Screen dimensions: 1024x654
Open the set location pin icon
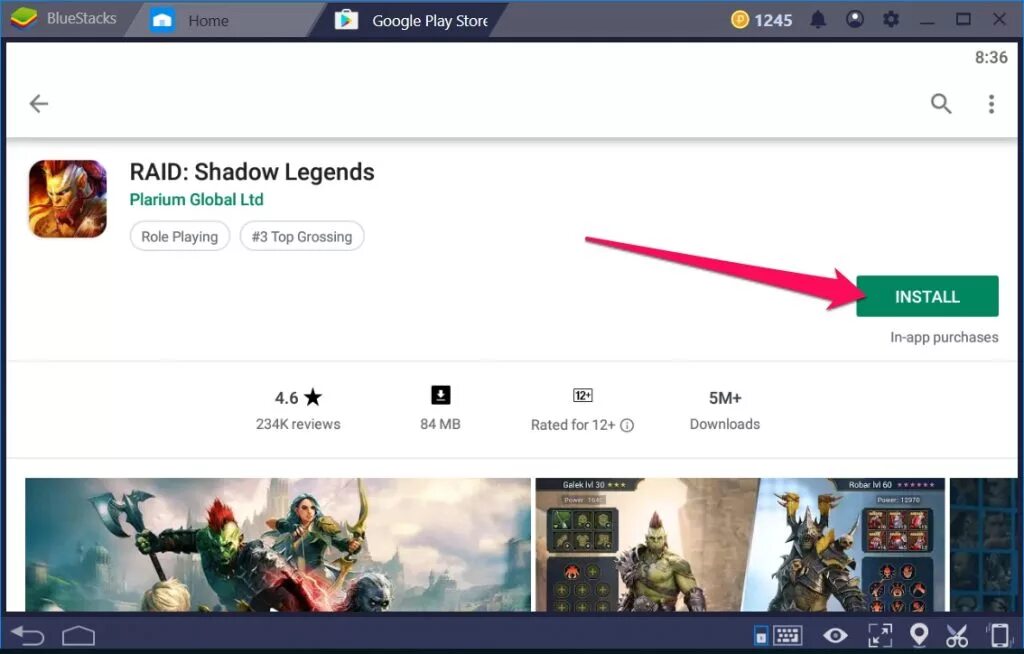919,635
